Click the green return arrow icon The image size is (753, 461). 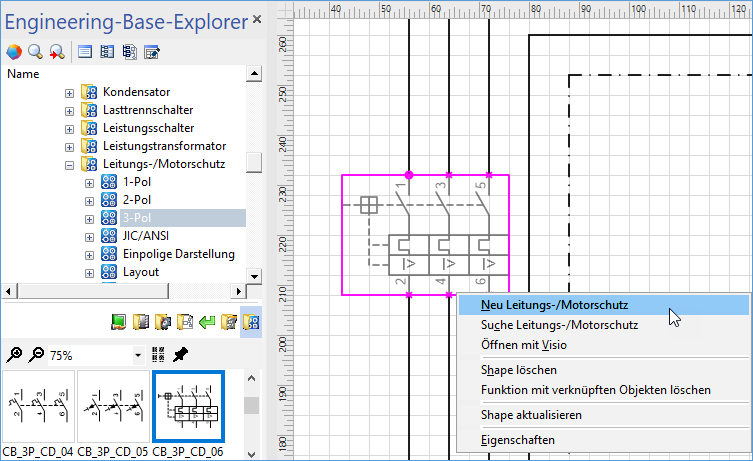(207, 322)
